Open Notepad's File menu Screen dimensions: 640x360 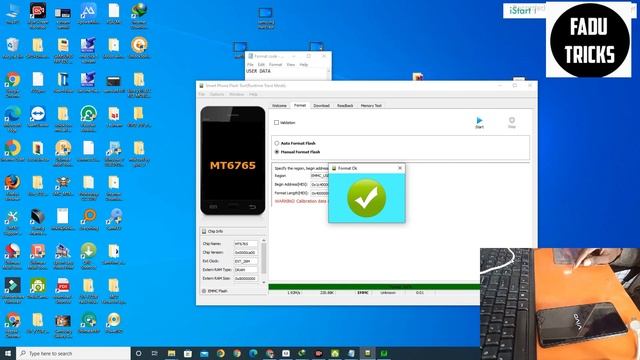(x=250, y=64)
